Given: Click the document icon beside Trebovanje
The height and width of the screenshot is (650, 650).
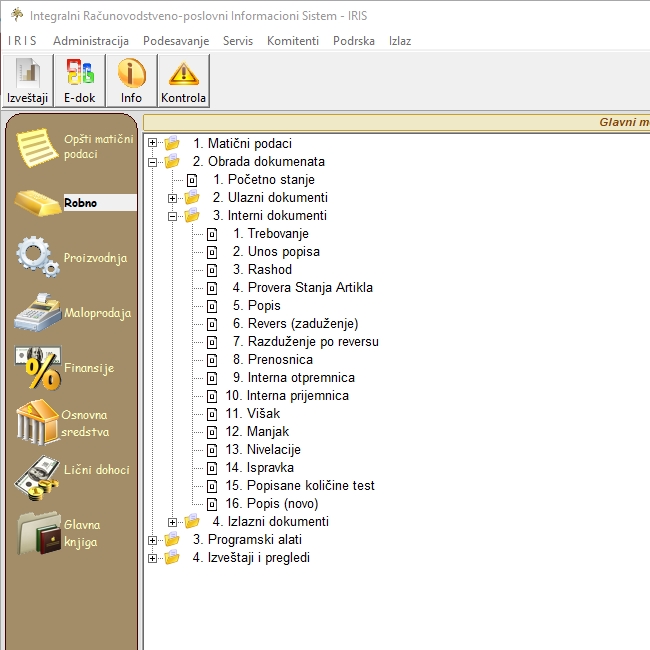Looking at the screenshot, I should pyautogui.click(x=212, y=234).
